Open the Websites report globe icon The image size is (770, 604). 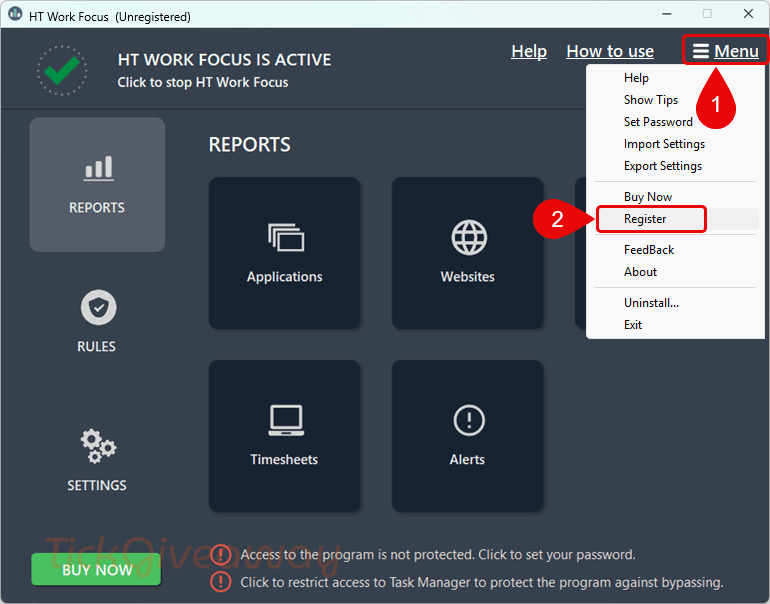pos(469,237)
